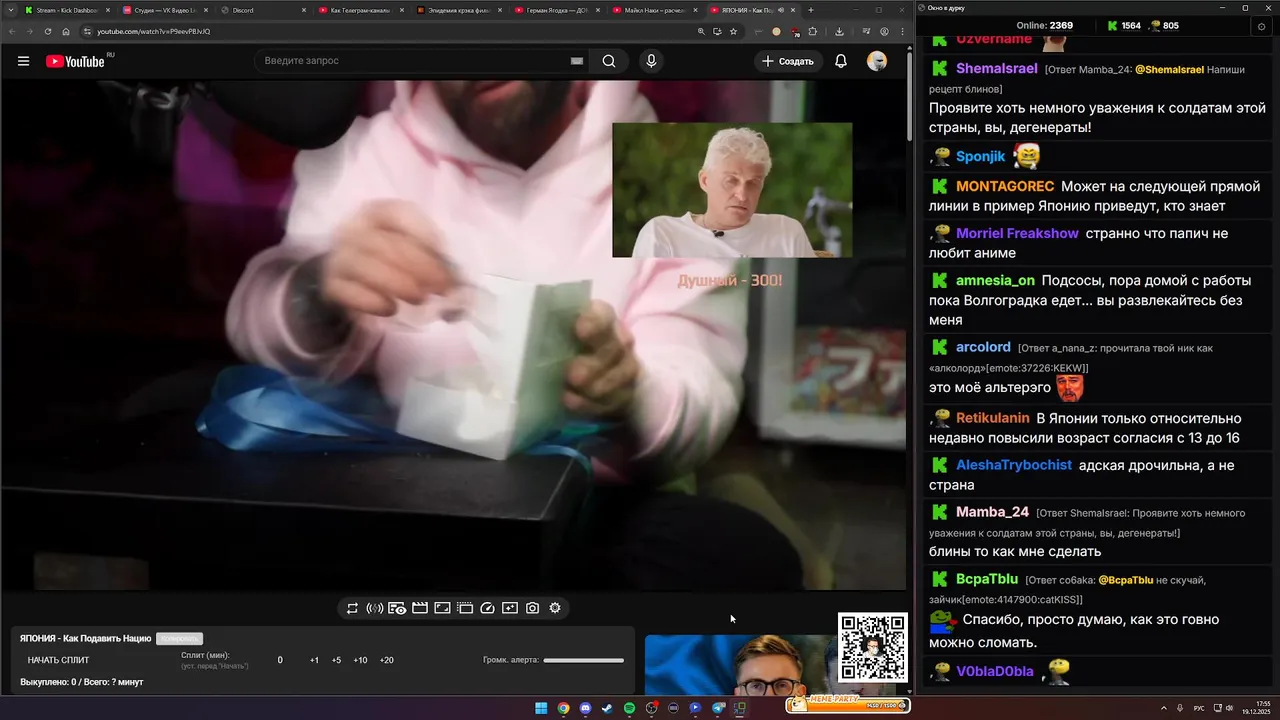Bookmark this page with the star icon
Viewport: 1280px width, 720px height.
click(x=733, y=31)
